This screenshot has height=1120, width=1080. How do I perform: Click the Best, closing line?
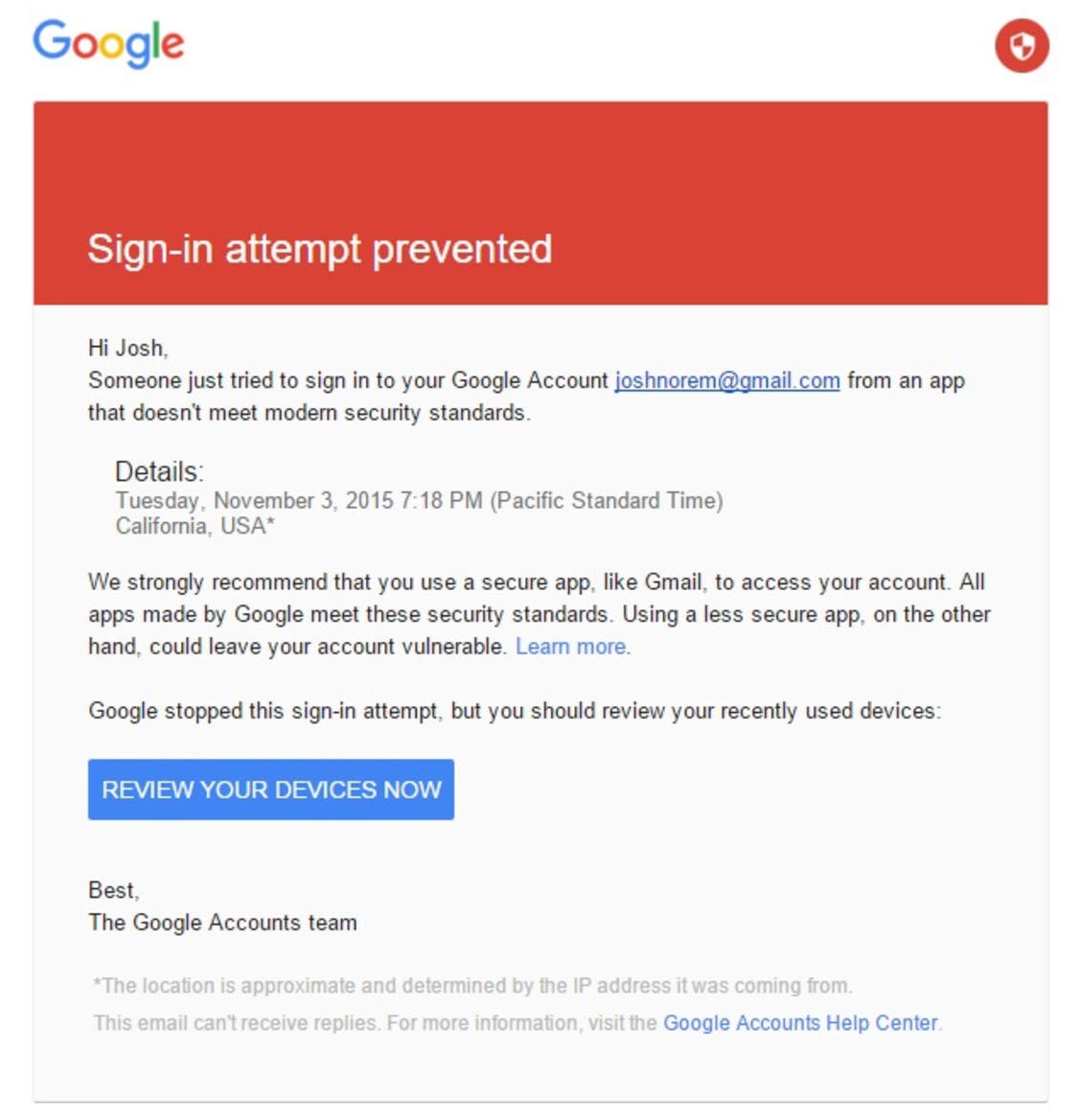click(x=114, y=890)
